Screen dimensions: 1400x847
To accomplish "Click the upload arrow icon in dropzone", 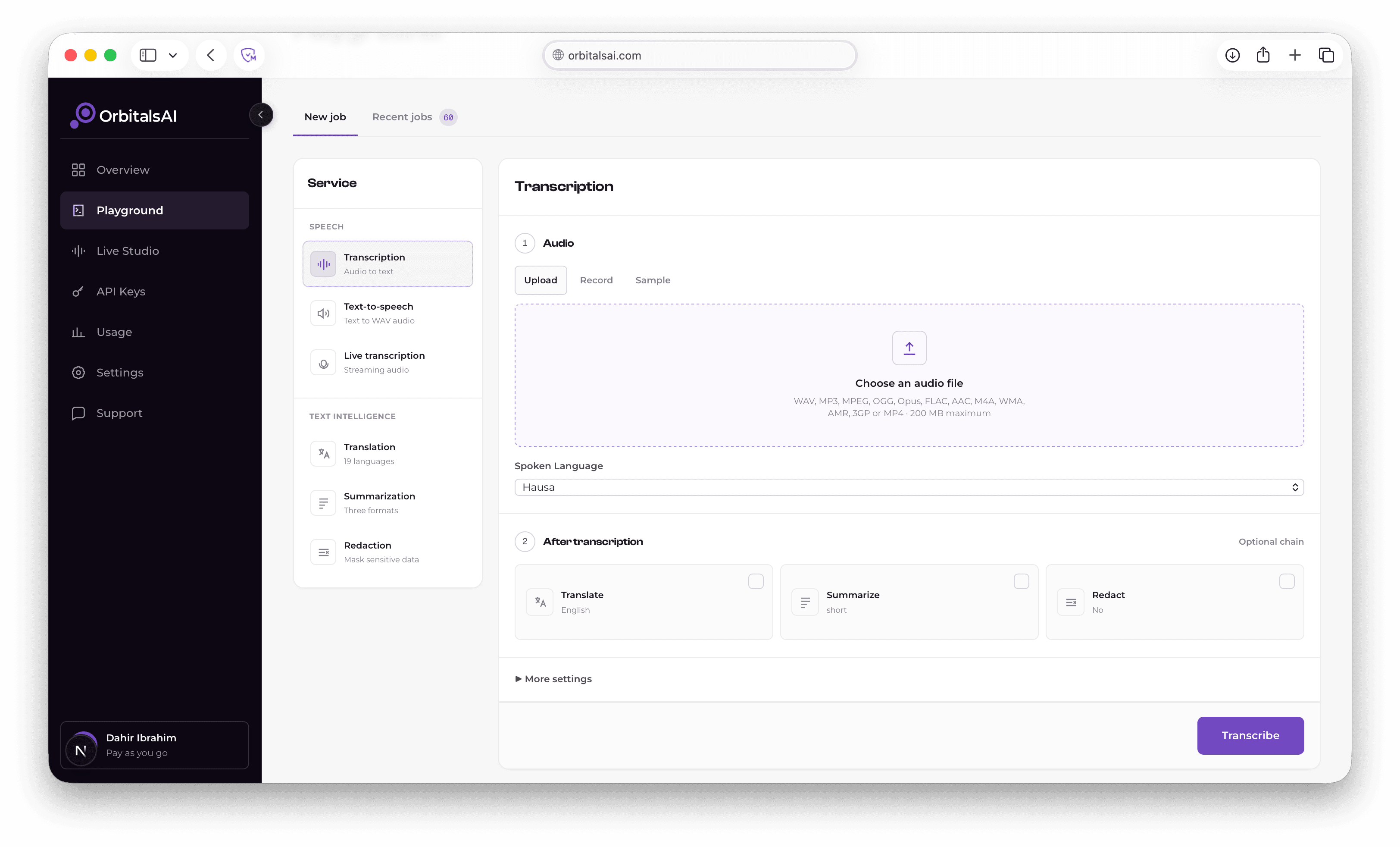I will (x=909, y=348).
